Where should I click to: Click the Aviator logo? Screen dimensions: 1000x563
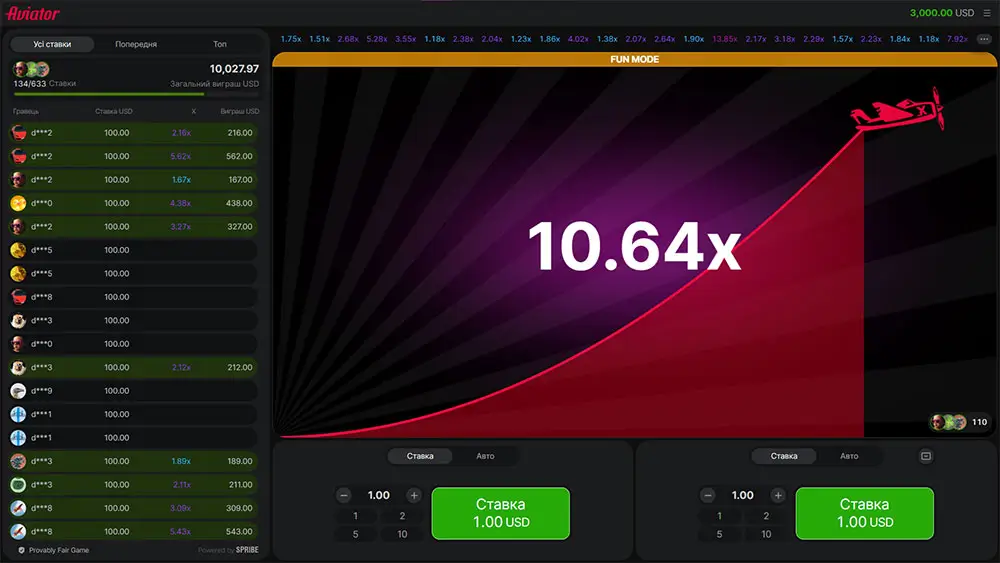pos(33,14)
